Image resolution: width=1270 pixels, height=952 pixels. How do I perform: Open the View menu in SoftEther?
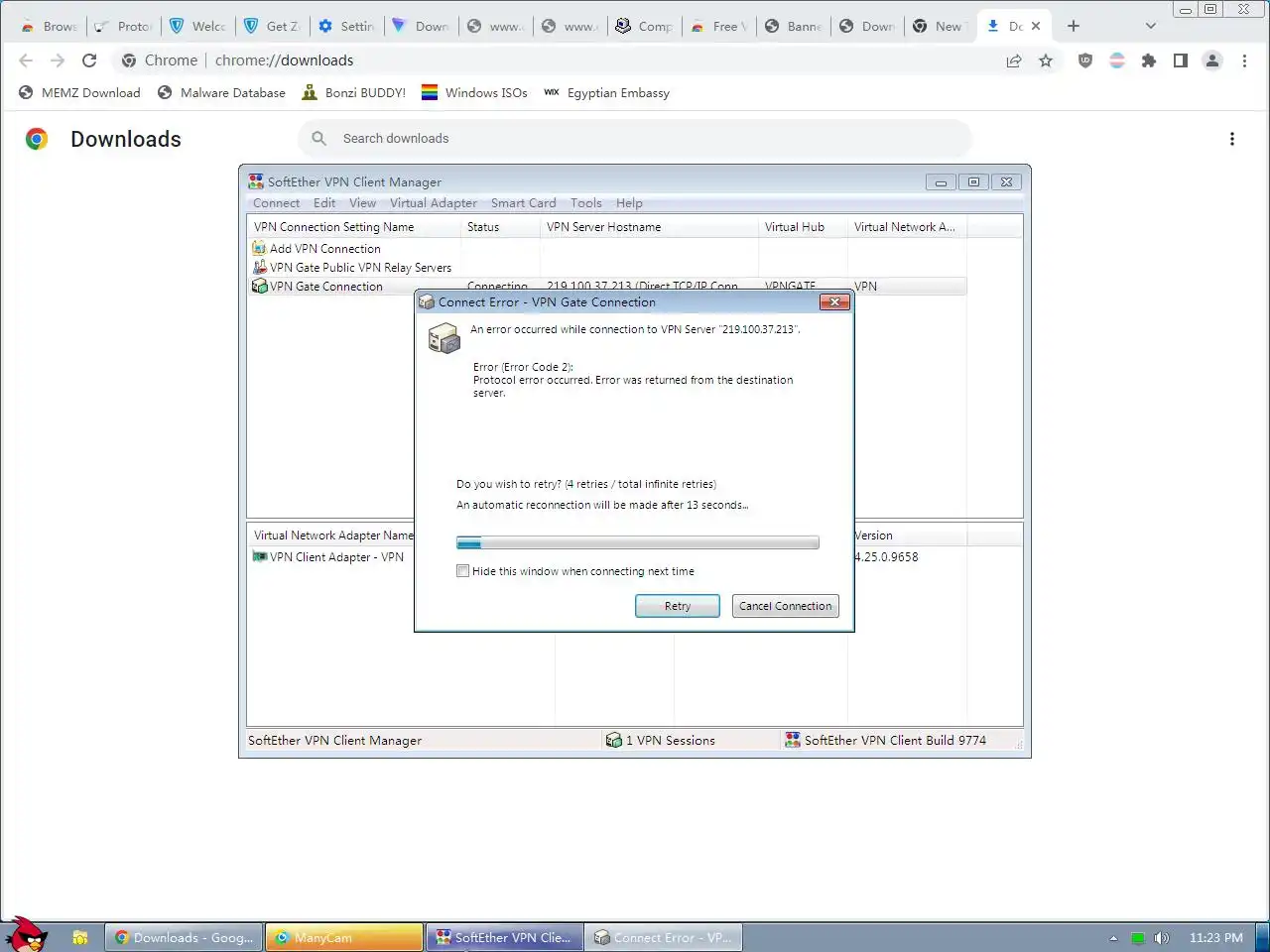pos(362,203)
